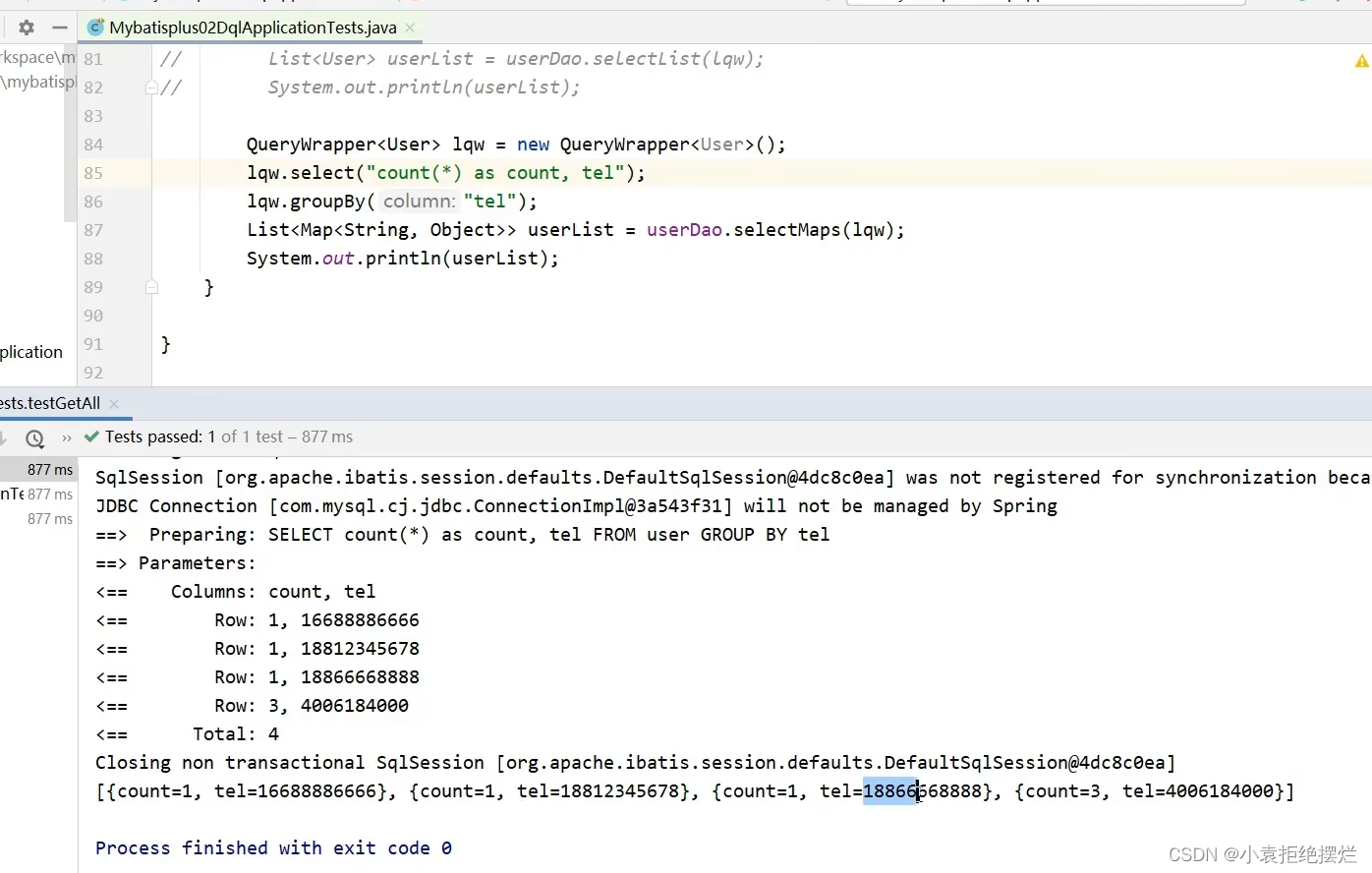Click the 'Row: 1, 18812345678' console line
Image resolution: width=1372 pixels, height=873 pixels.
[257, 649]
